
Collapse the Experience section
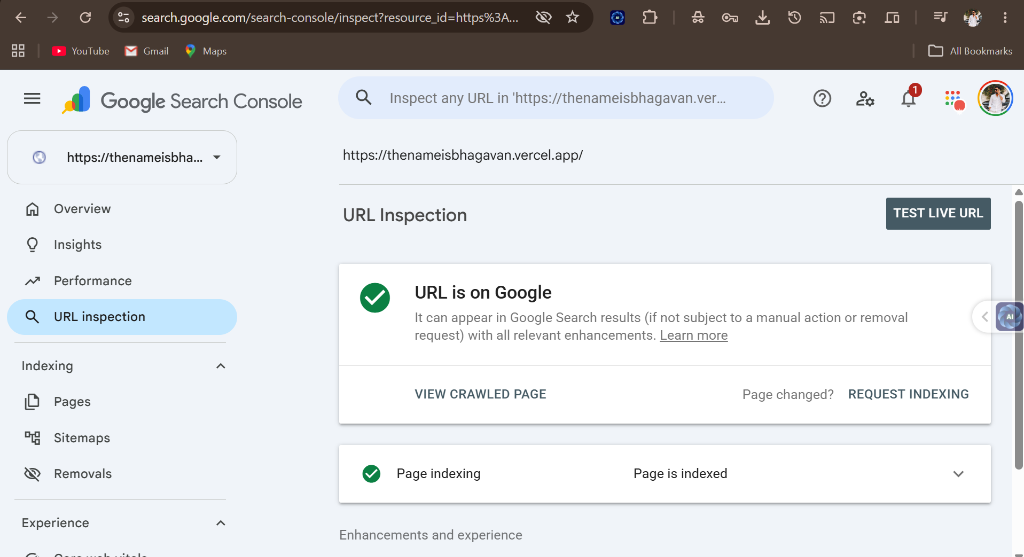[x=221, y=523]
